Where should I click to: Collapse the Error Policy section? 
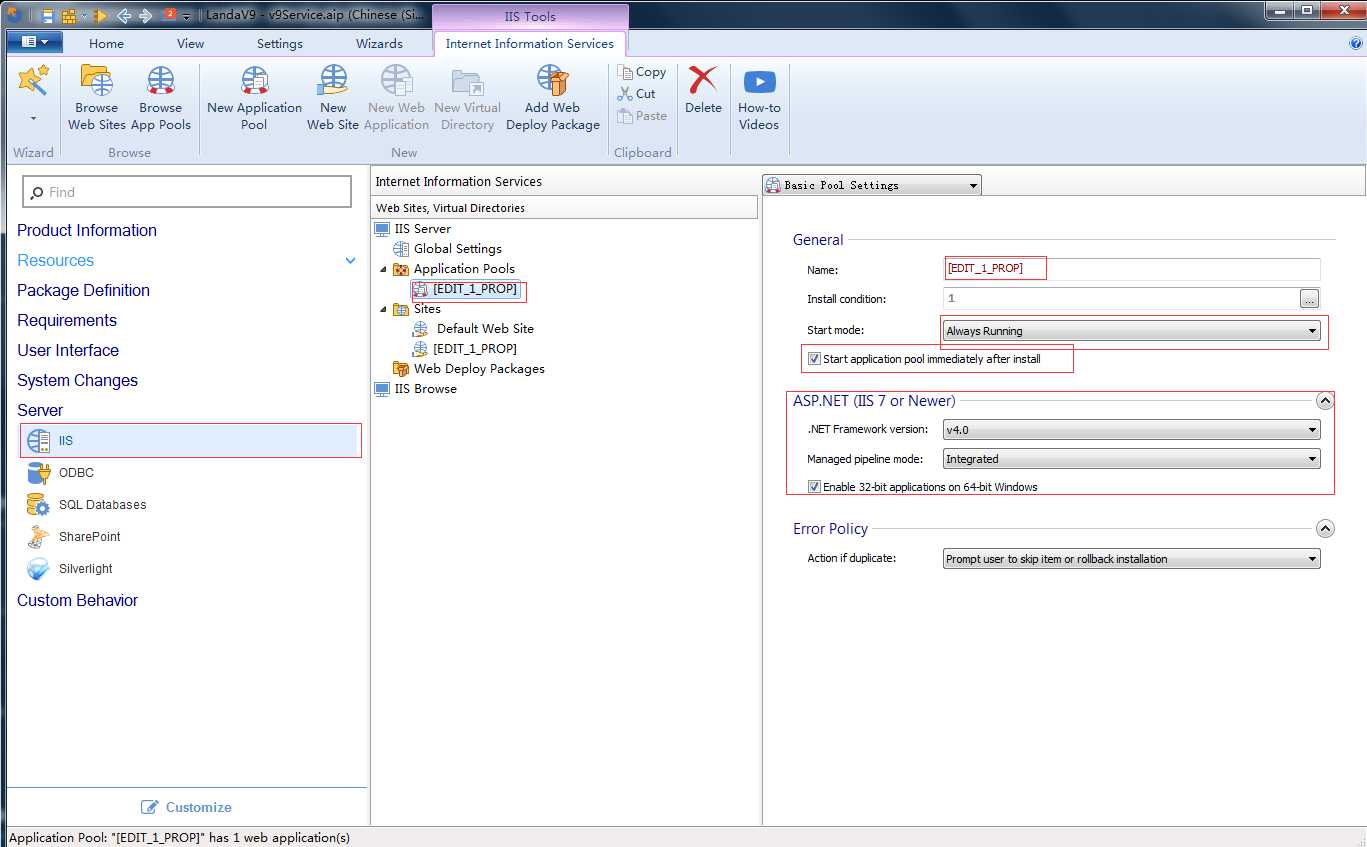pyautogui.click(x=1325, y=529)
